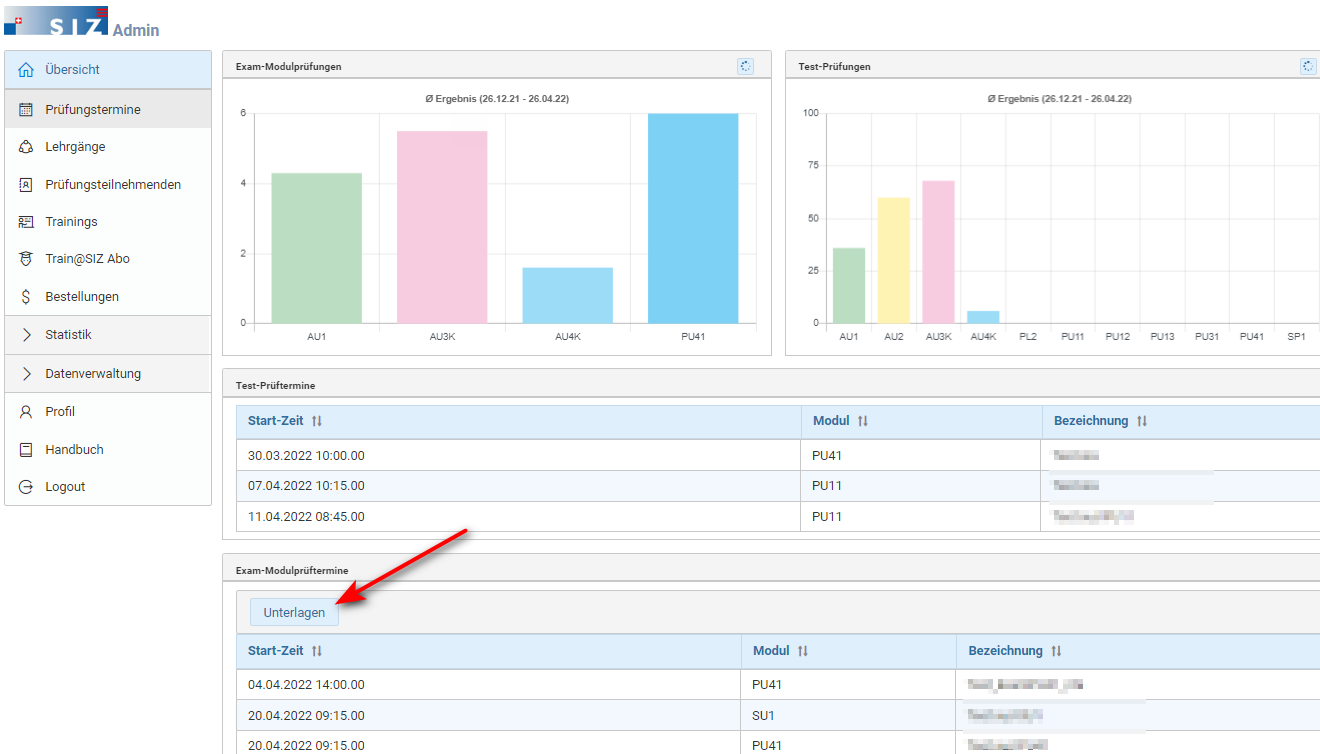The height and width of the screenshot is (754, 1320).
Task: Open Bestellungen menu entry
Action: click(108, 297)
